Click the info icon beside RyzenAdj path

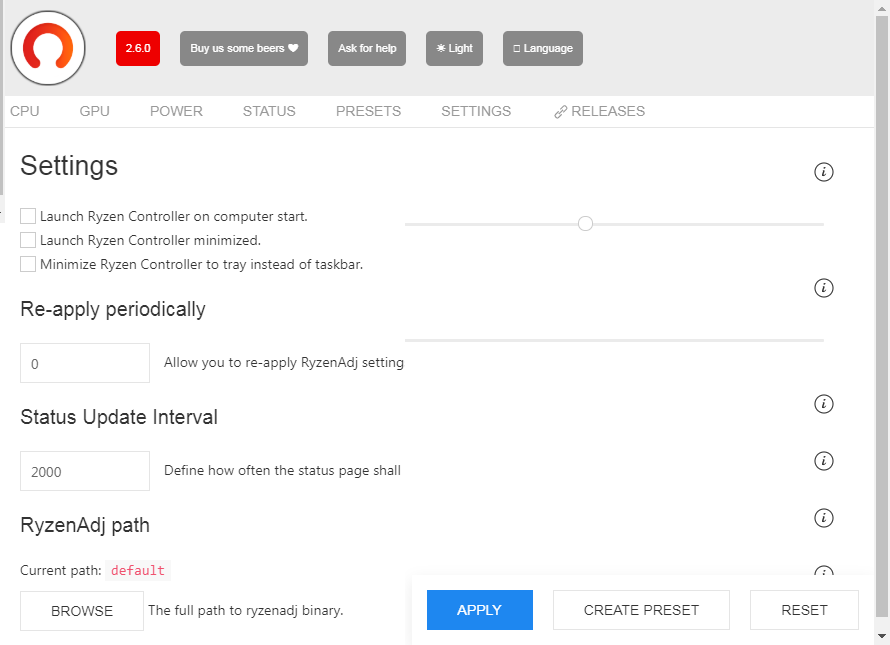[824, 518]
